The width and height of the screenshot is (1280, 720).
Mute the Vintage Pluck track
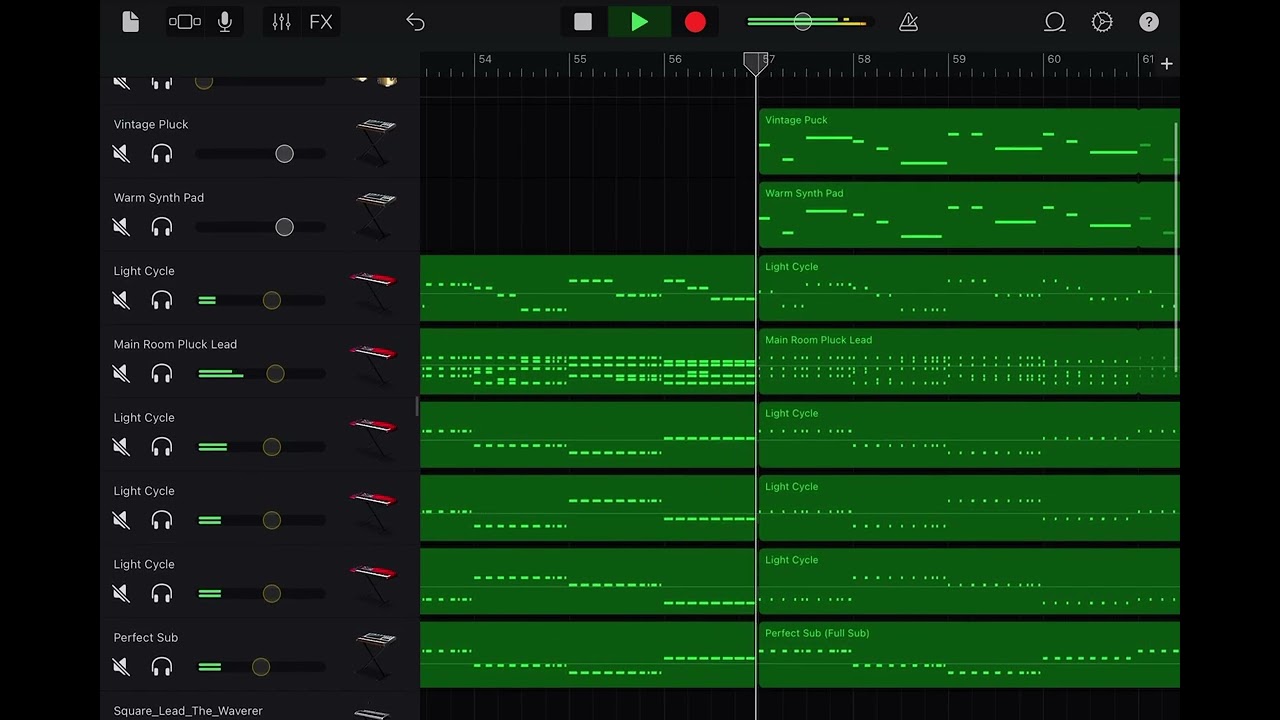(121, 154)
